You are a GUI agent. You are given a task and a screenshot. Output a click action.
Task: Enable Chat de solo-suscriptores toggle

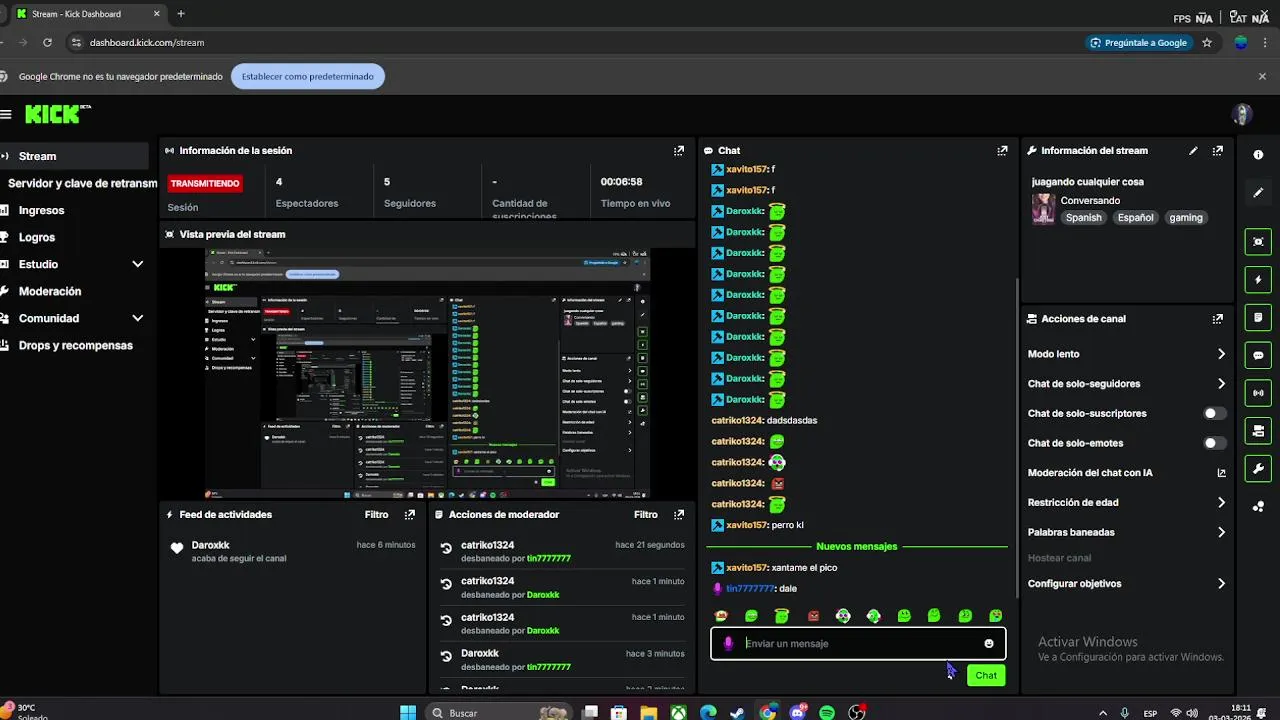point(1214,413)
